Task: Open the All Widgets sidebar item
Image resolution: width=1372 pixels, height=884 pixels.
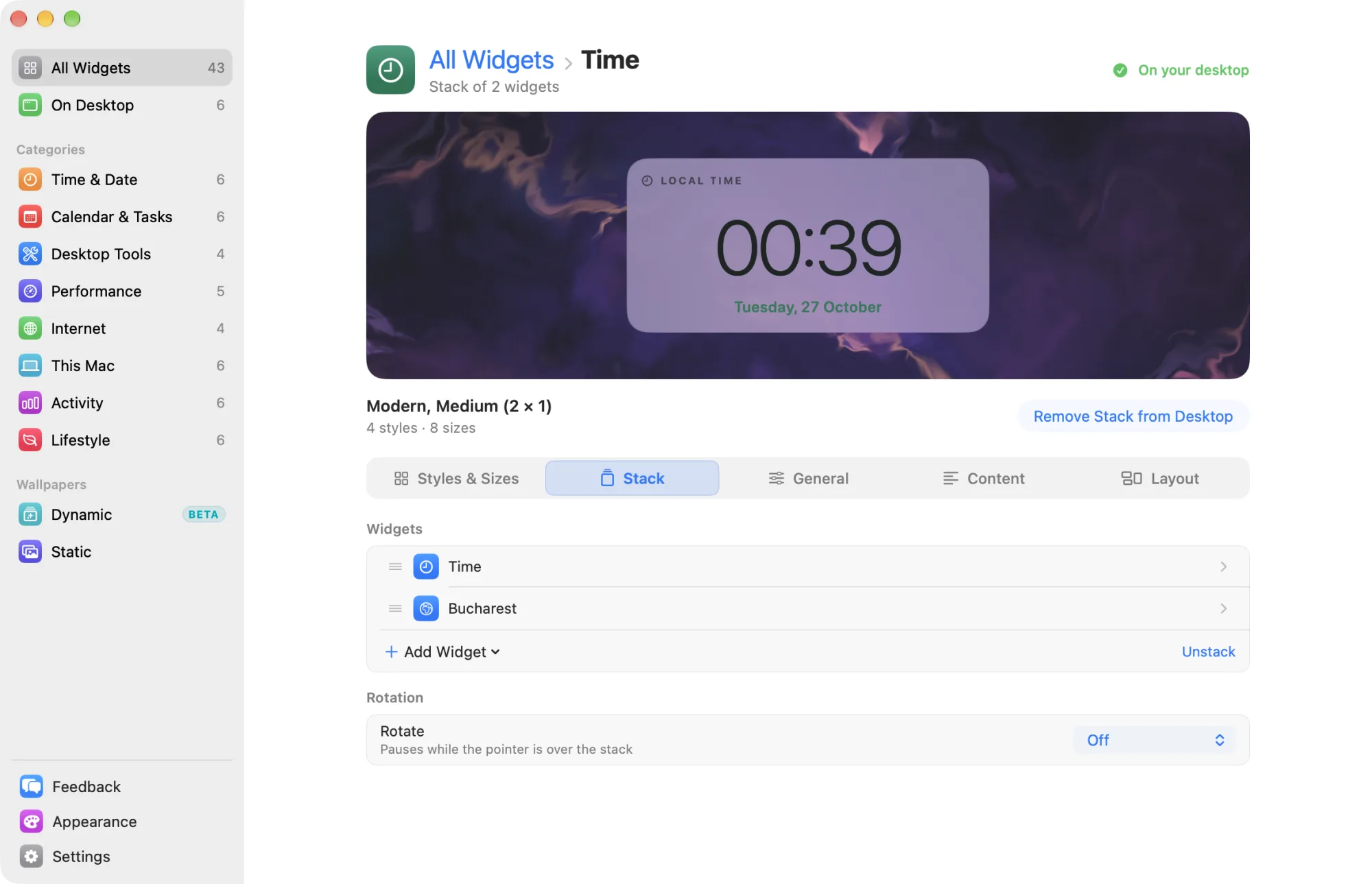Action: click(x=121, y=68)
